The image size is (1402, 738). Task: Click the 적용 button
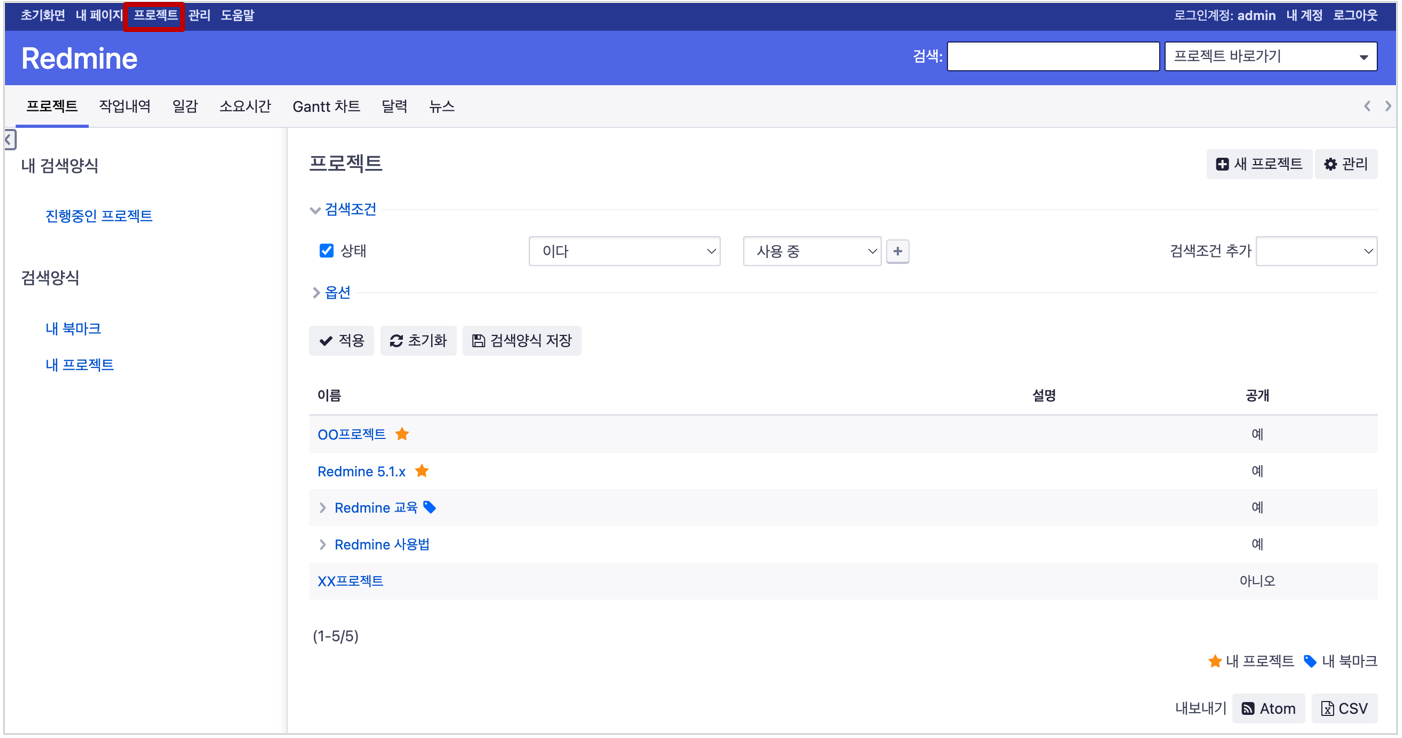pyautogui.click(x=342, y=341)
